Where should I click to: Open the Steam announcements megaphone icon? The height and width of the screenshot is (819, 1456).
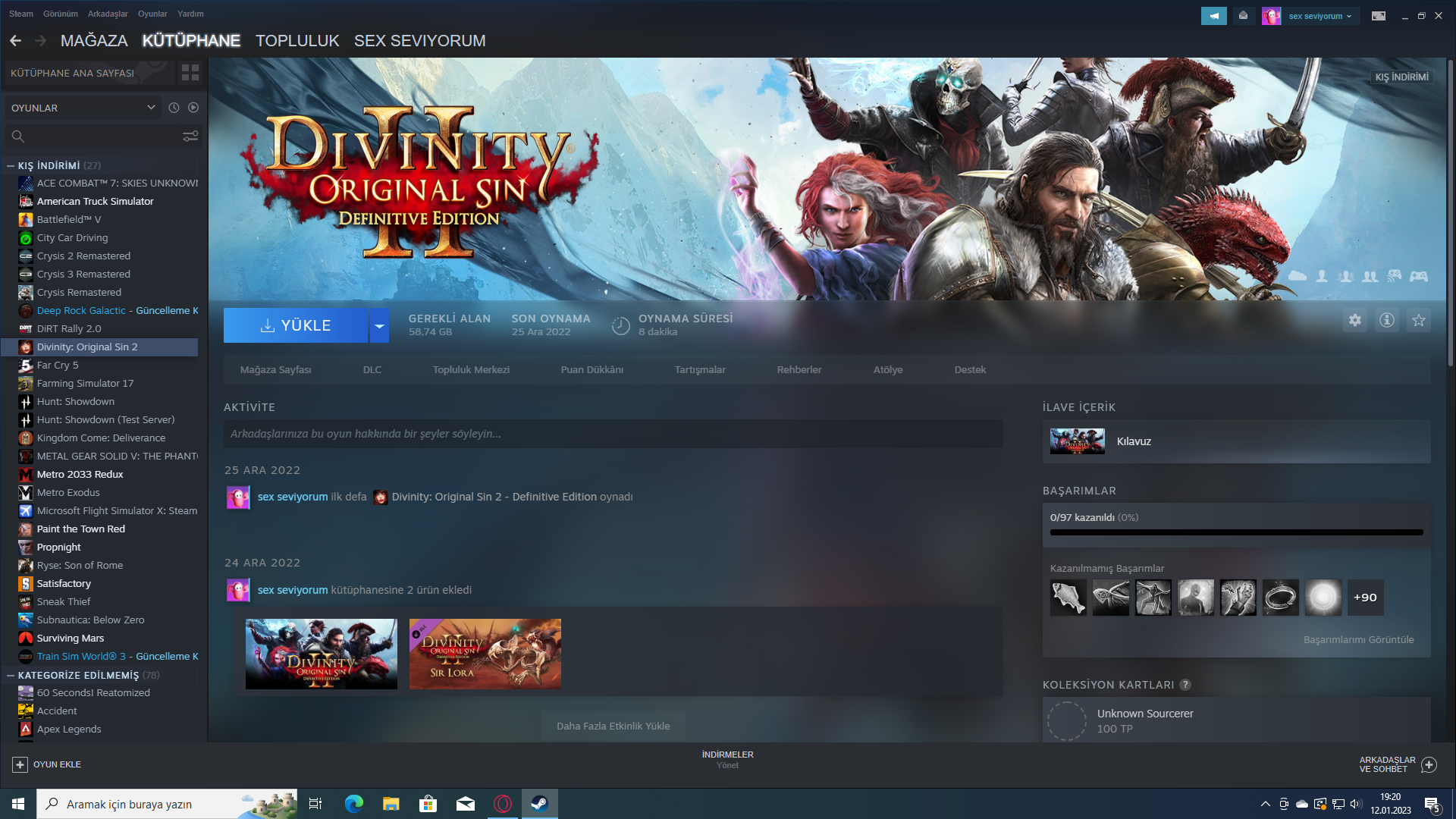tap(1213, 16)
